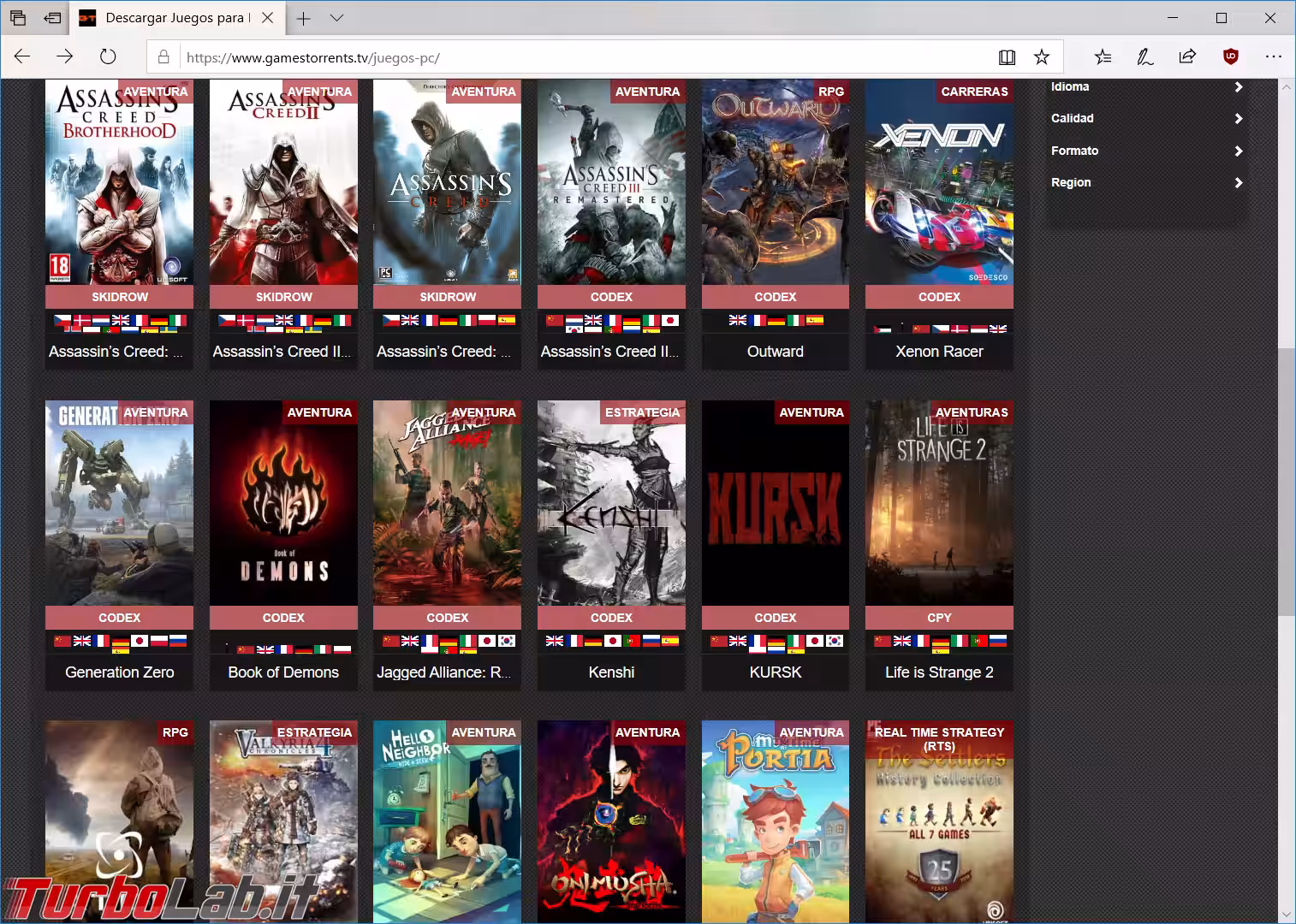Screen dimensions: 1296x924
Task: Open Assassin's Creed III Remastered cover
Action: coord(611,182)
